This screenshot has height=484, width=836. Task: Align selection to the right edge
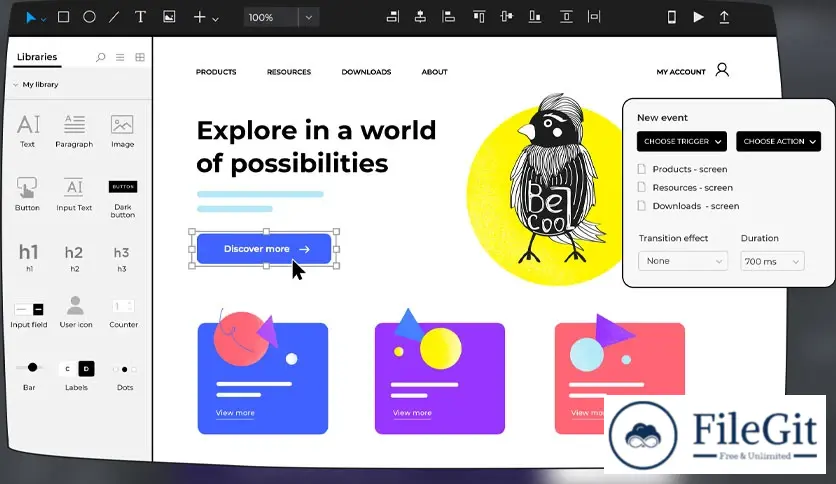coord(393,17)
